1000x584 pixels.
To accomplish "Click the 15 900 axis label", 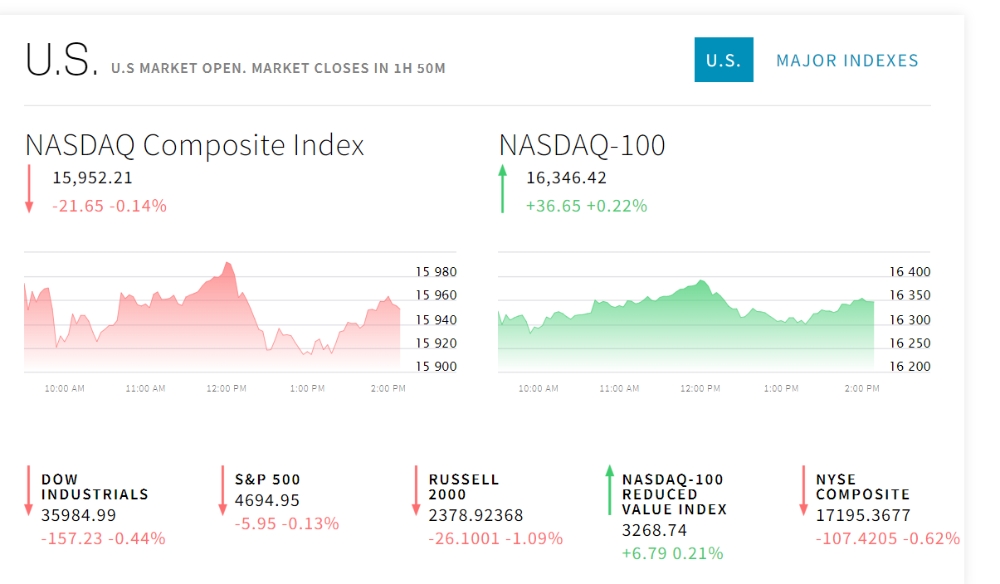I will point(436,367).
